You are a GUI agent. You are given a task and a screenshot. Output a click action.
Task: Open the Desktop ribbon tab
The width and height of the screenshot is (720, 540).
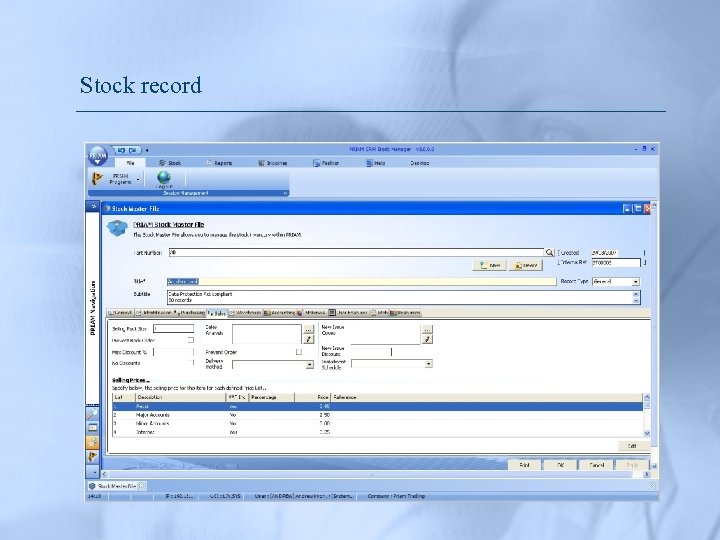(420, 163)
